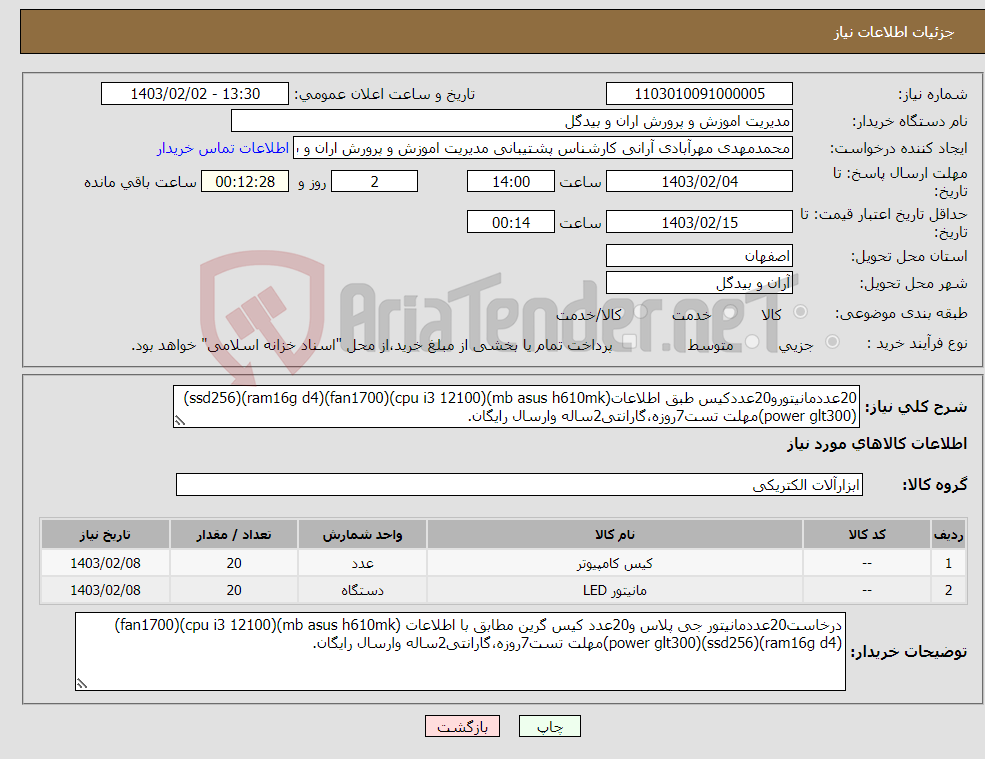
Task: Click resize handle of need description box
Action: point(180,421)
